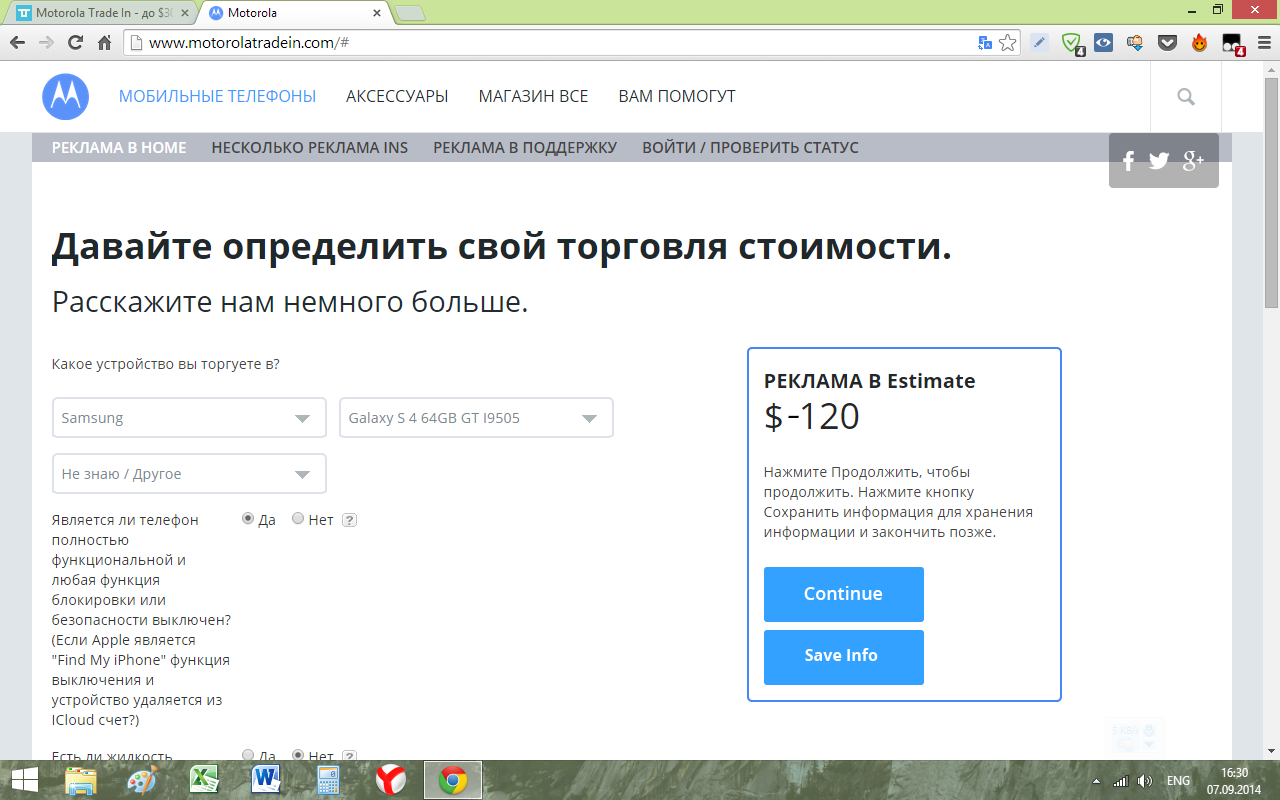Screen dimensions: 1280x800
Task: Click НЕСКОЛЬКО РЕКЛАМА INS link
Action: point(310,148)
